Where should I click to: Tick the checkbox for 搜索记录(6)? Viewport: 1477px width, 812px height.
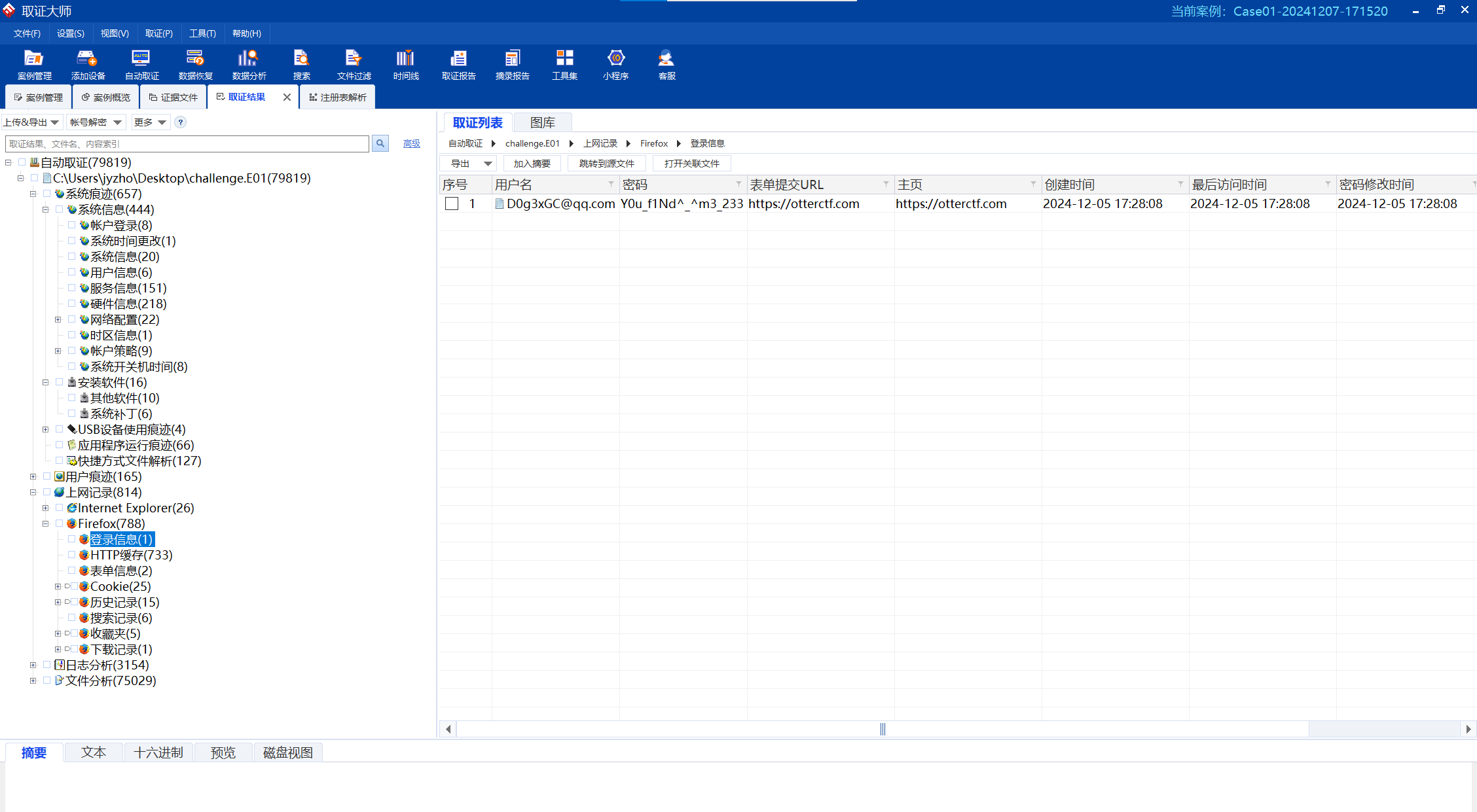click(x=72, y=618)
